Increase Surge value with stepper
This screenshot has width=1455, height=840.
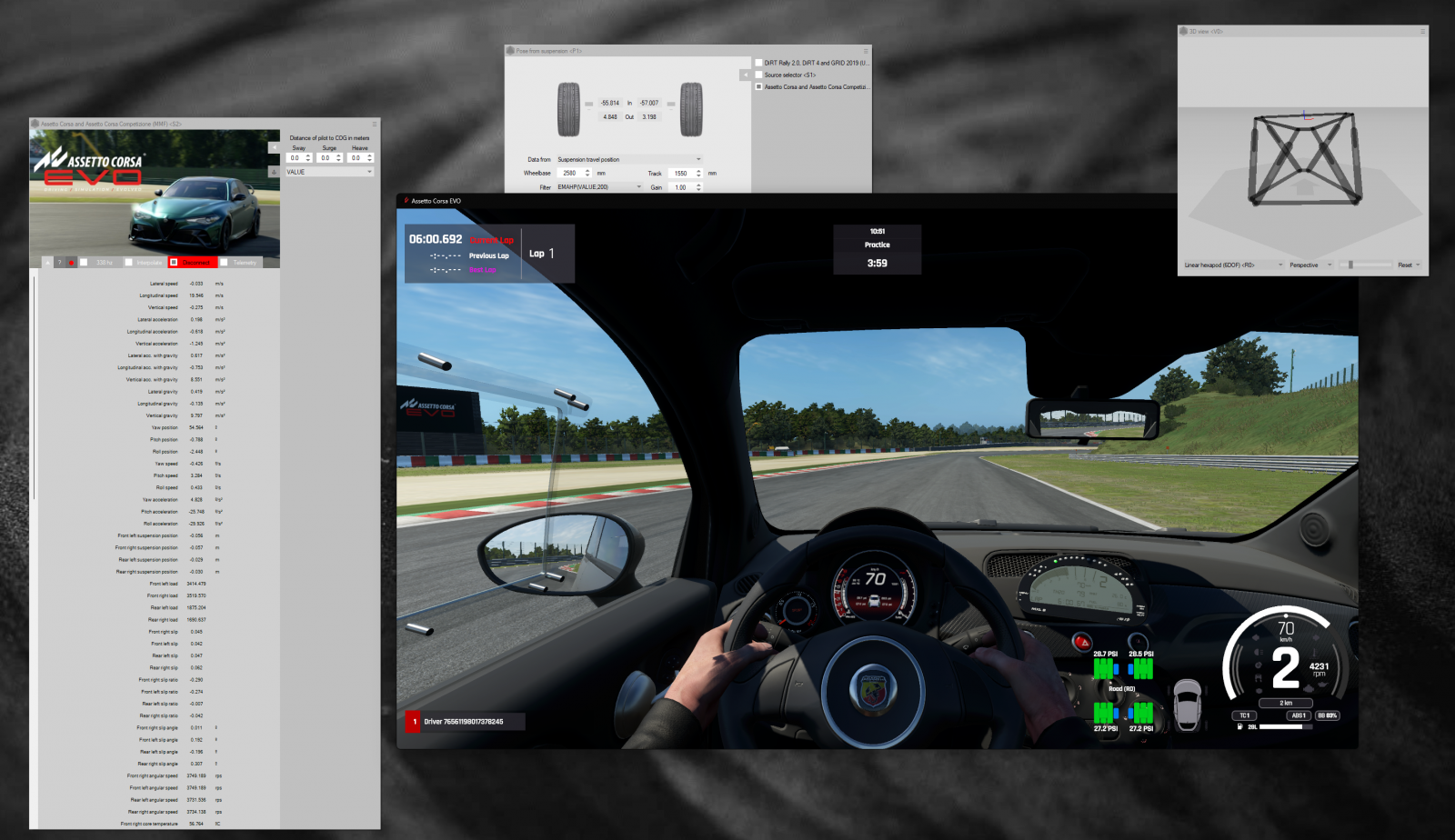click(338, 155)
